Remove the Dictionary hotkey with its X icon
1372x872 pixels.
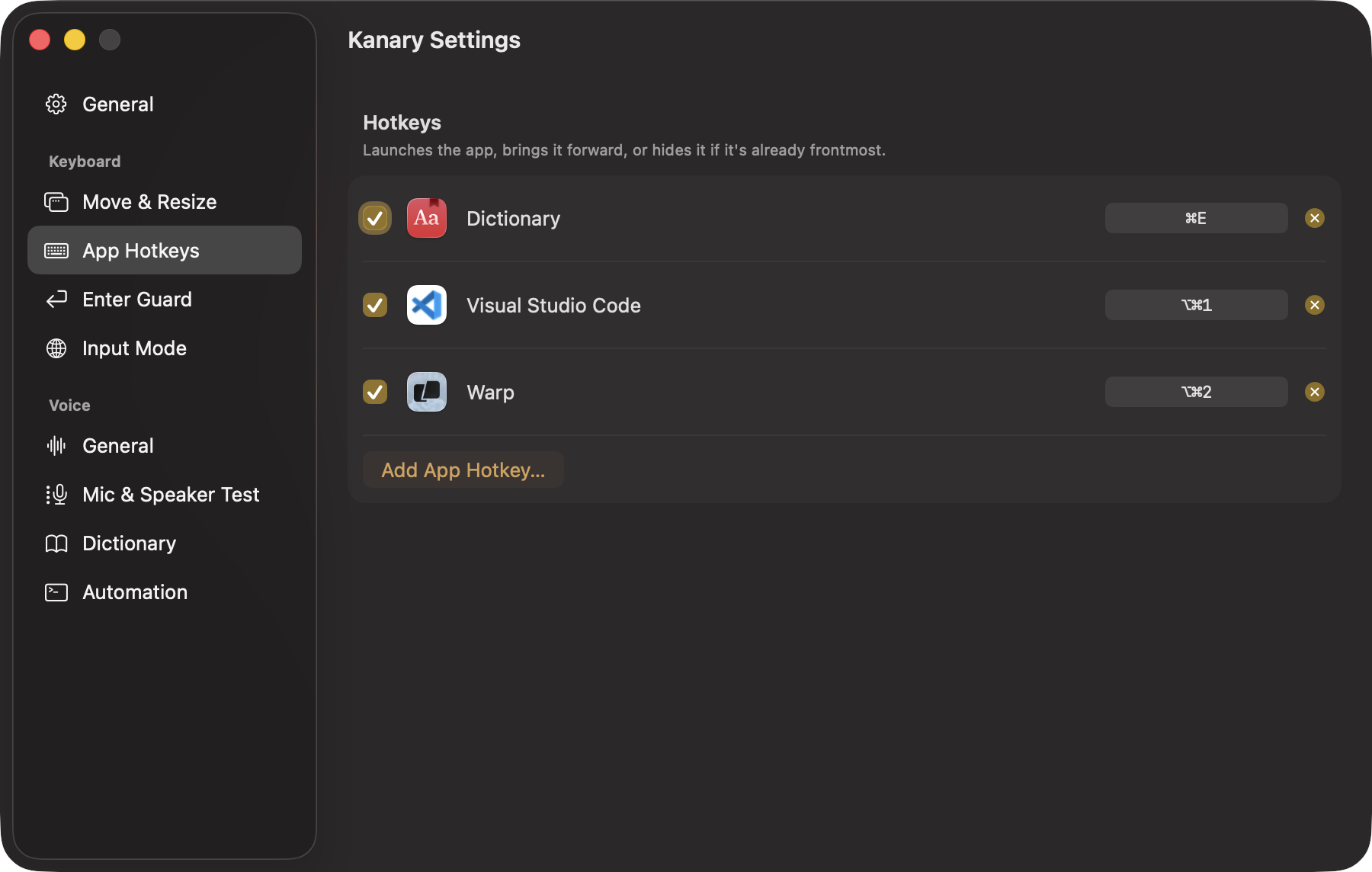point(1315,218)
